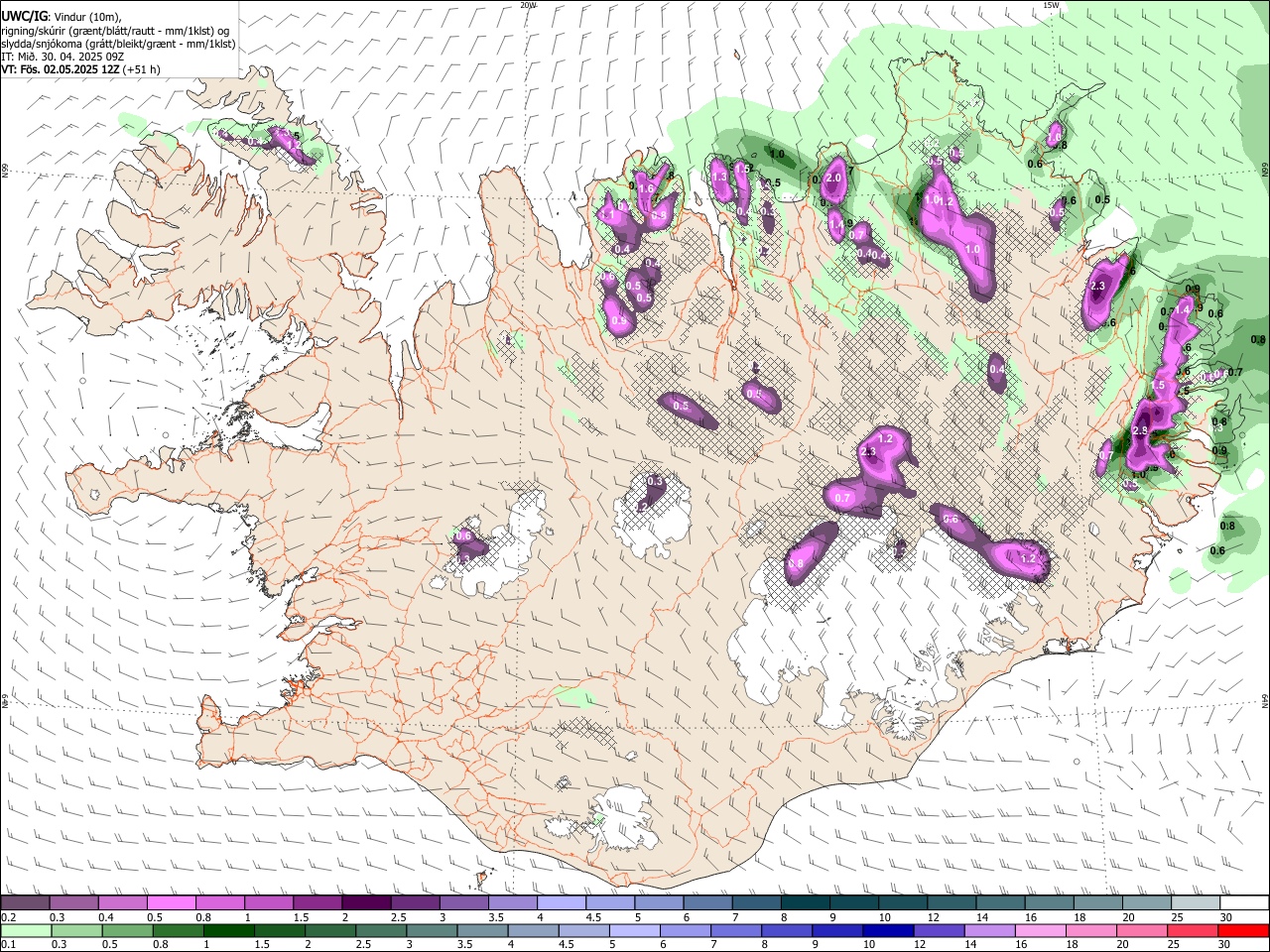Click the light lavender 4–4.5 snow legend swatch
Image resolution: width=1270 pixels, height=952 pixels.
[x=562, y=903]
